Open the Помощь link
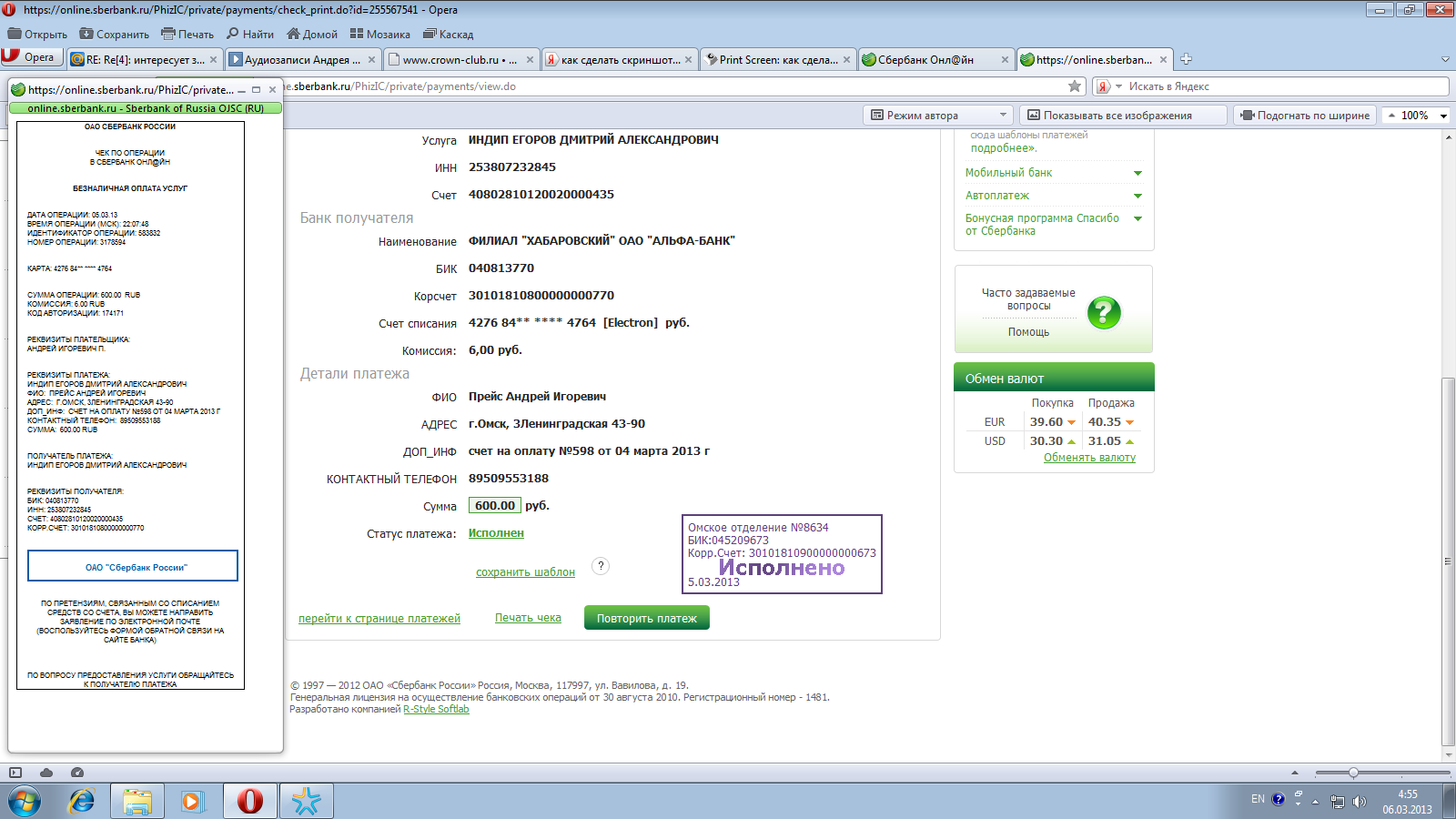1456x819 pixels. tap(1028, 332)
